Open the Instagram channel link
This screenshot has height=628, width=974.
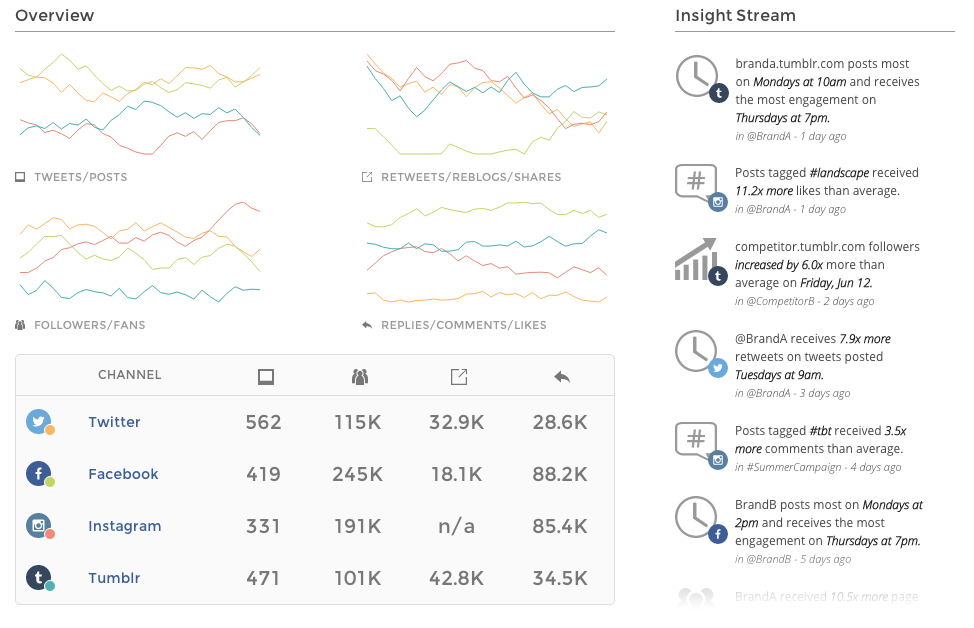tap(124, 526)
